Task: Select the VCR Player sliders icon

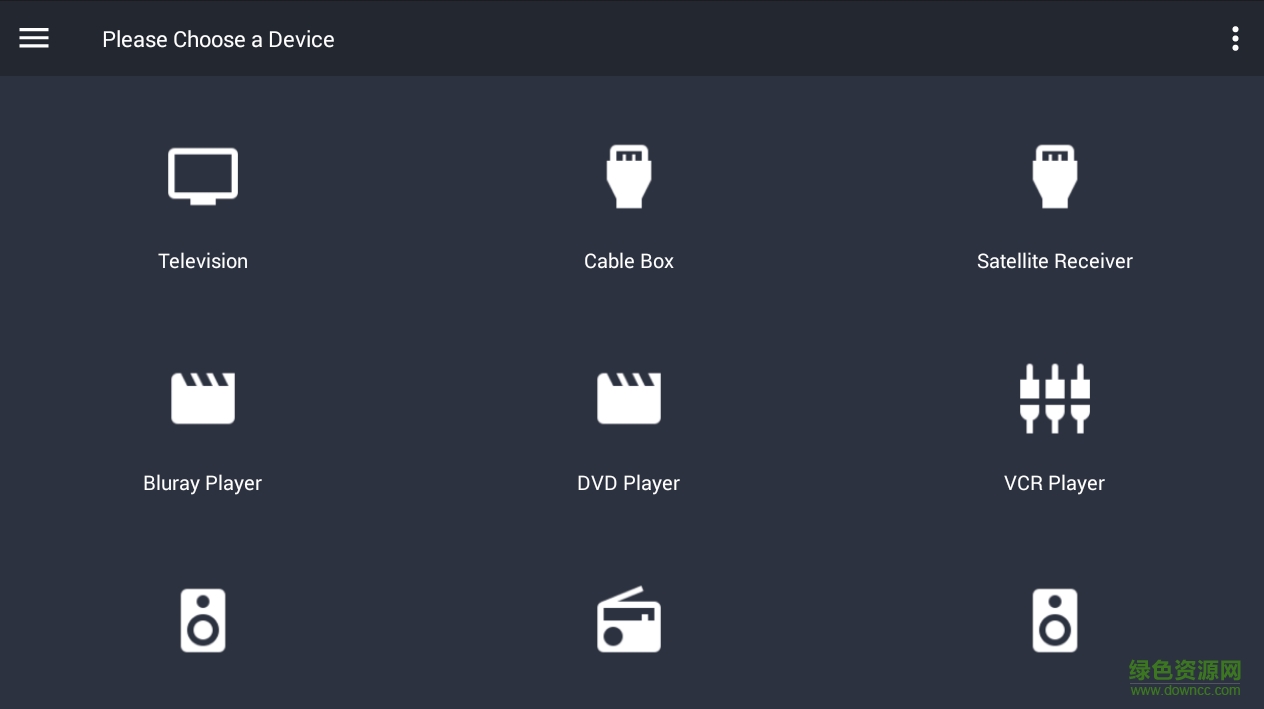Action: pos(1054,397)
